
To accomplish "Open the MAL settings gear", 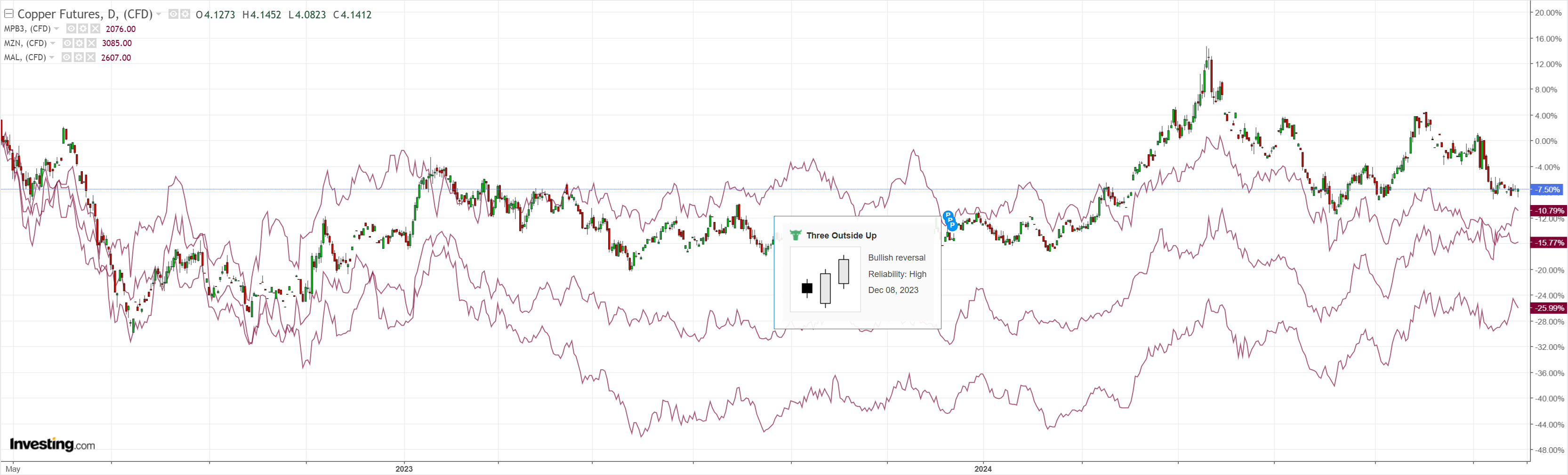I will (79, 57).
